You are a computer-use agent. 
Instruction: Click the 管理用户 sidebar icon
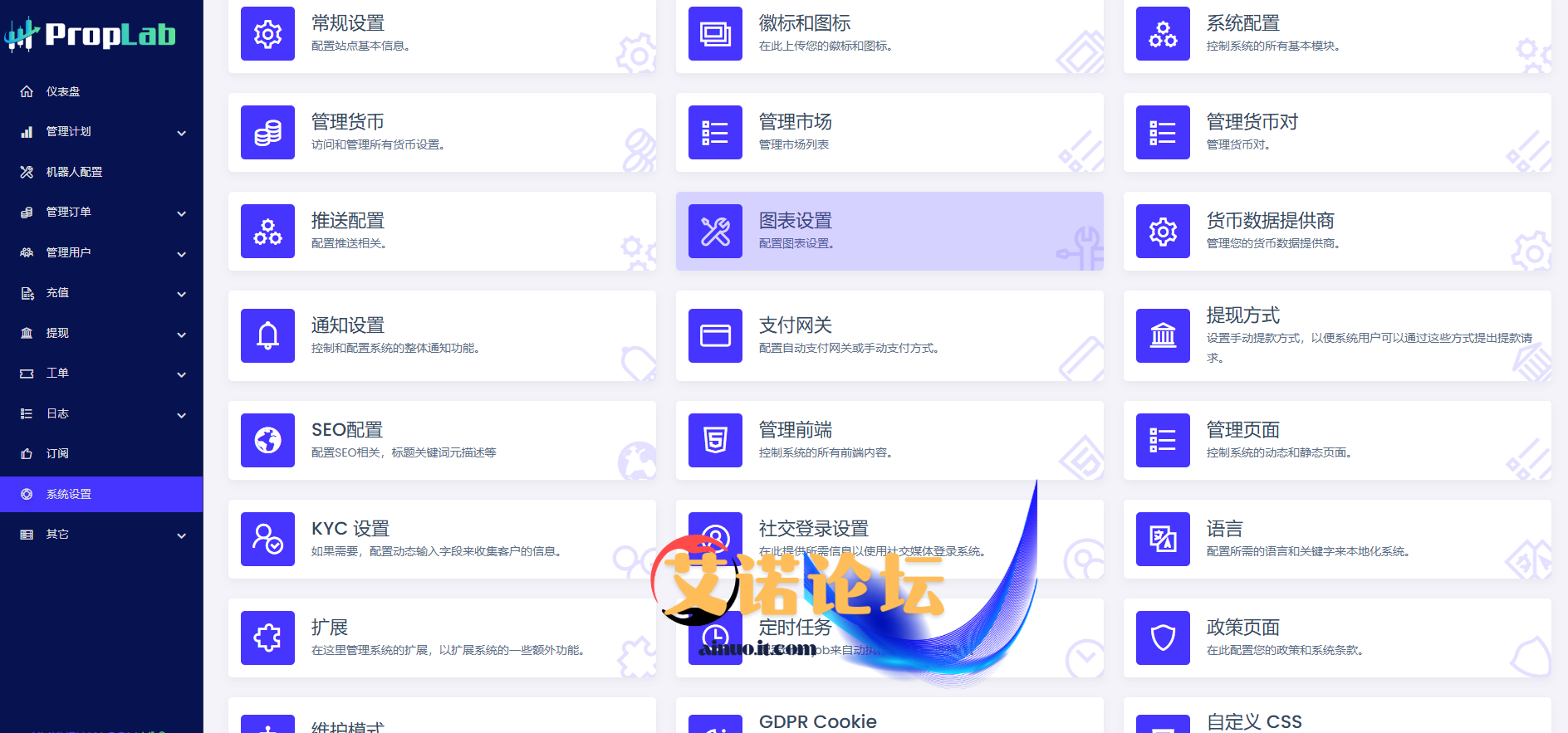pos(27,252)
